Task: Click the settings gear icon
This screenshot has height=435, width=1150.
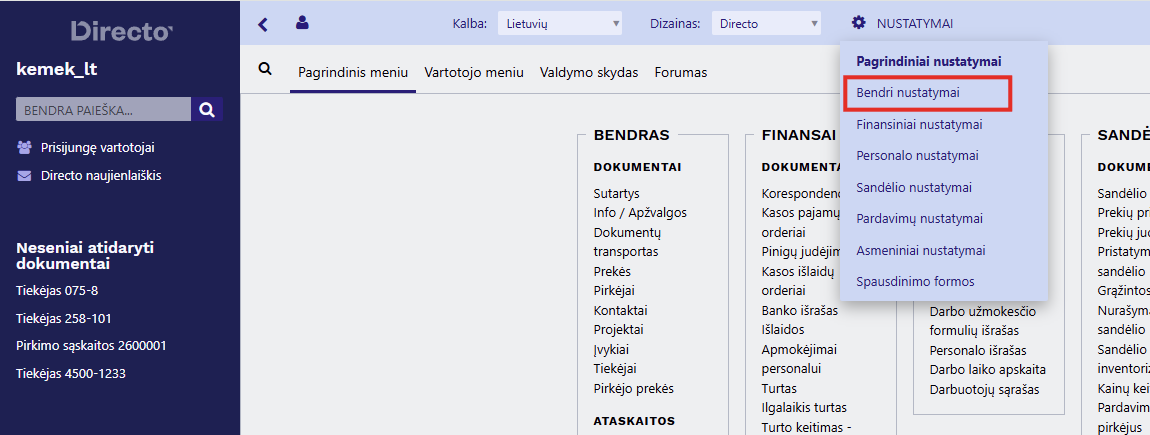Action: [859, 23]
